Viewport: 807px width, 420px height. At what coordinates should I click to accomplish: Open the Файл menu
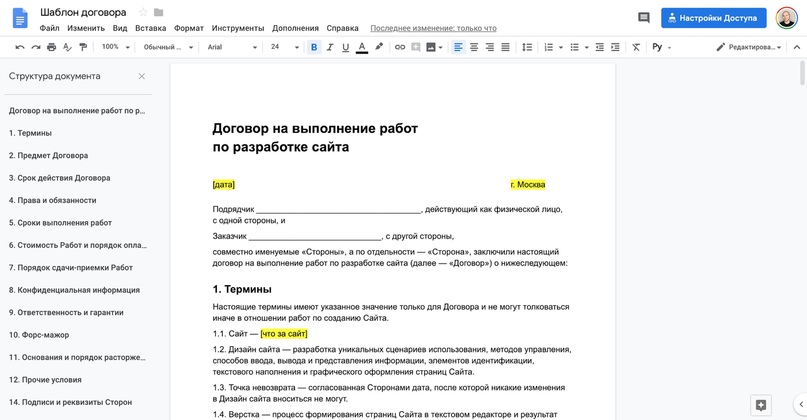pos(49,28)
